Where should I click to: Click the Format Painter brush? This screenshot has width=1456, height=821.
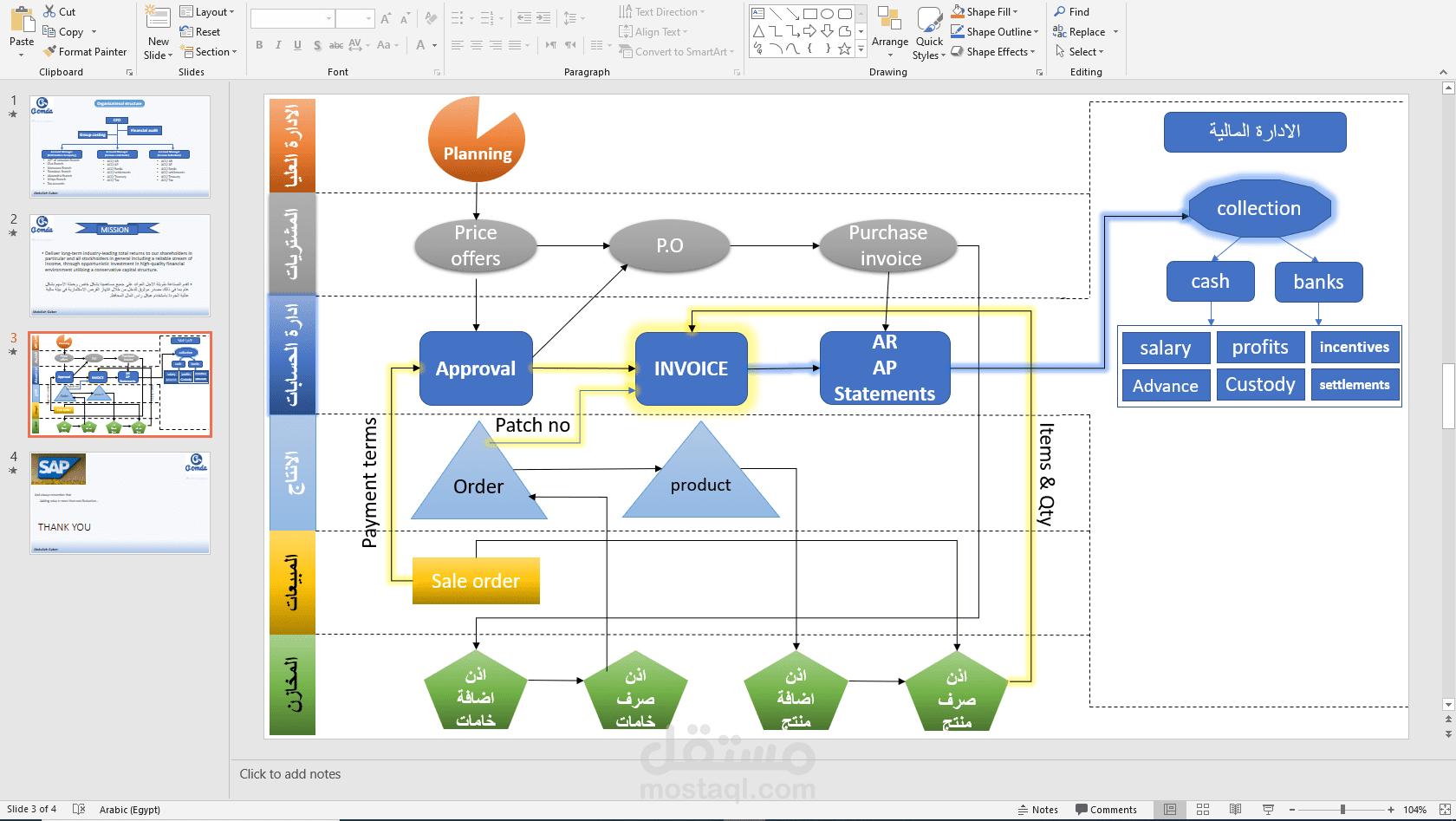coord(50,52)
